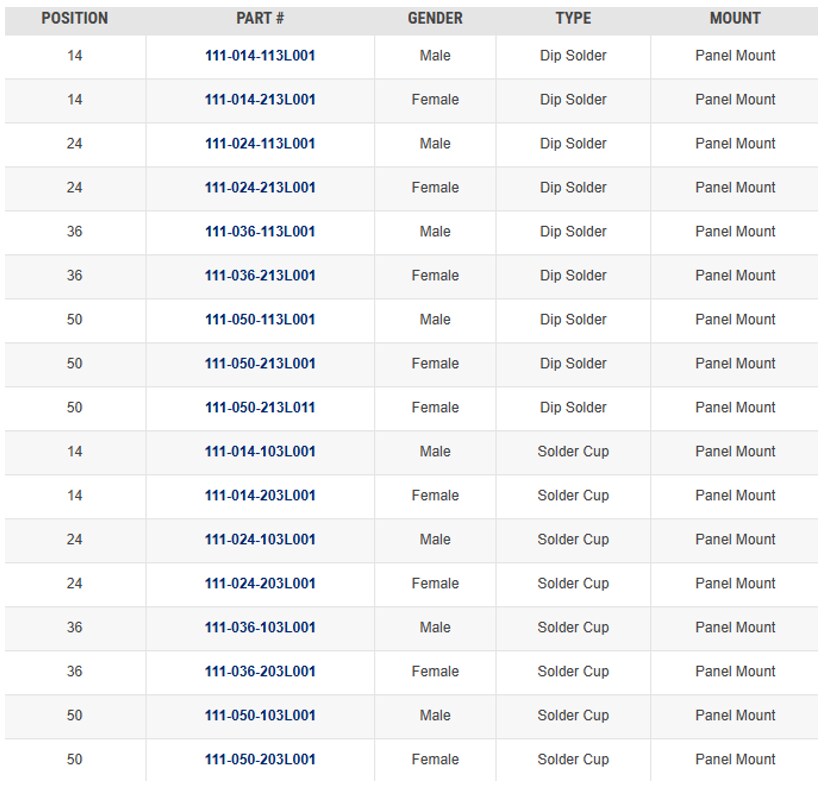Click the MOUNT column header
Image resolution: width=829 pixels, height=792 pixels.
pos(735,19)
